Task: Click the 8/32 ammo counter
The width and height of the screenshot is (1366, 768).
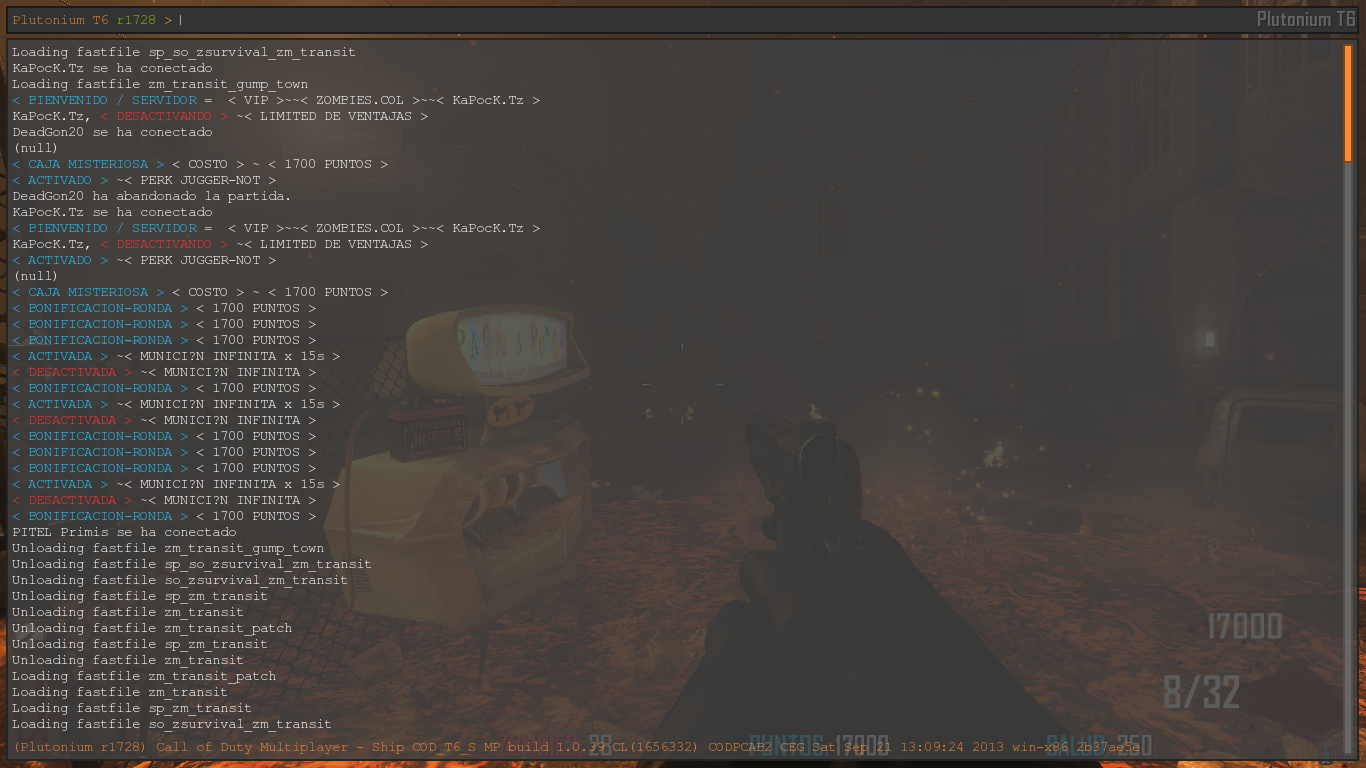Action: (1201, 692)
